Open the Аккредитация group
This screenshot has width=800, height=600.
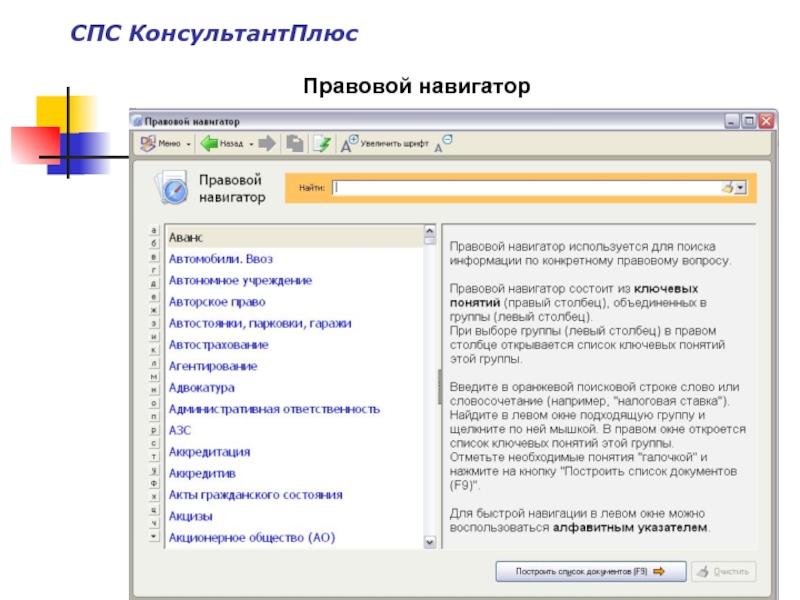[x=209, y=452]
